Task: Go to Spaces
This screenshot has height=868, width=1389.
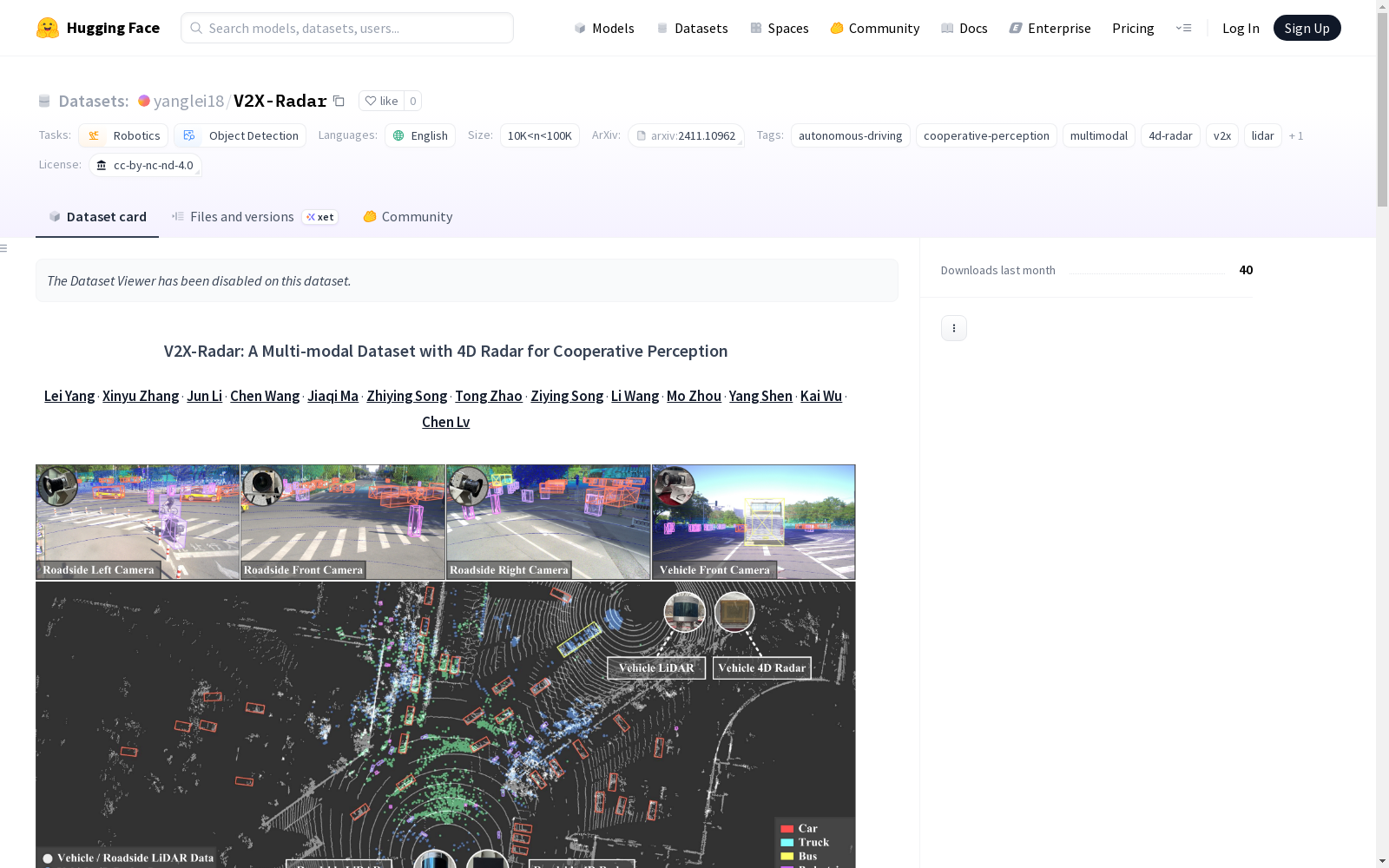Action: [780, 28]
